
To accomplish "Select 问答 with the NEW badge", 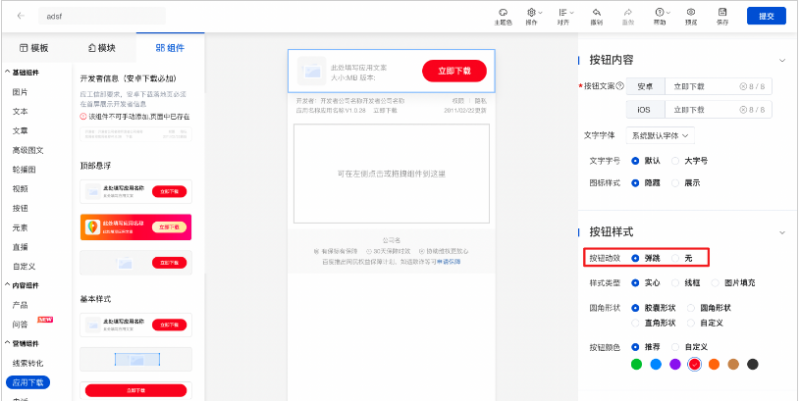I will pos(20,324).
